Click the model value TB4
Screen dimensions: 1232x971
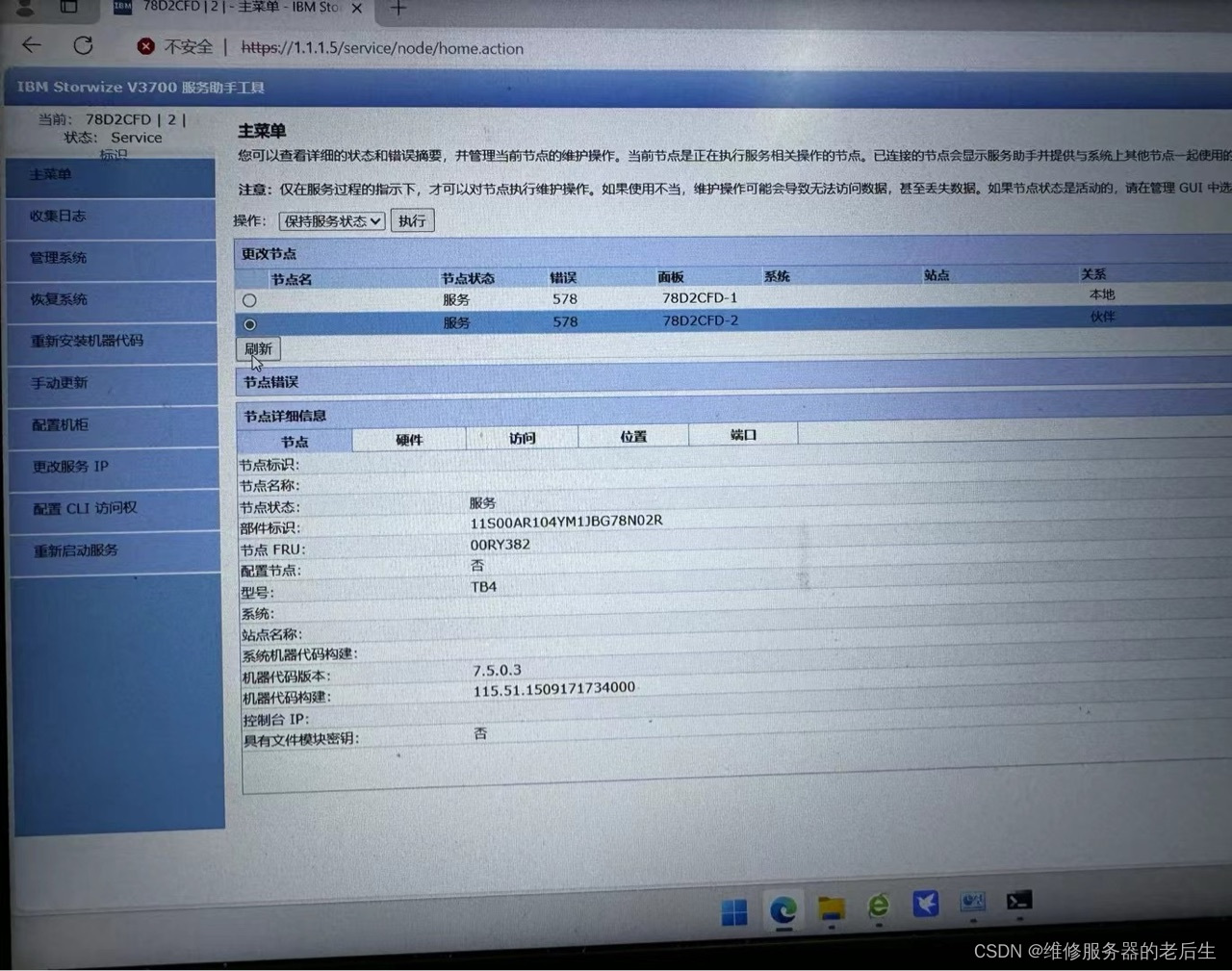tap(484, 587)
